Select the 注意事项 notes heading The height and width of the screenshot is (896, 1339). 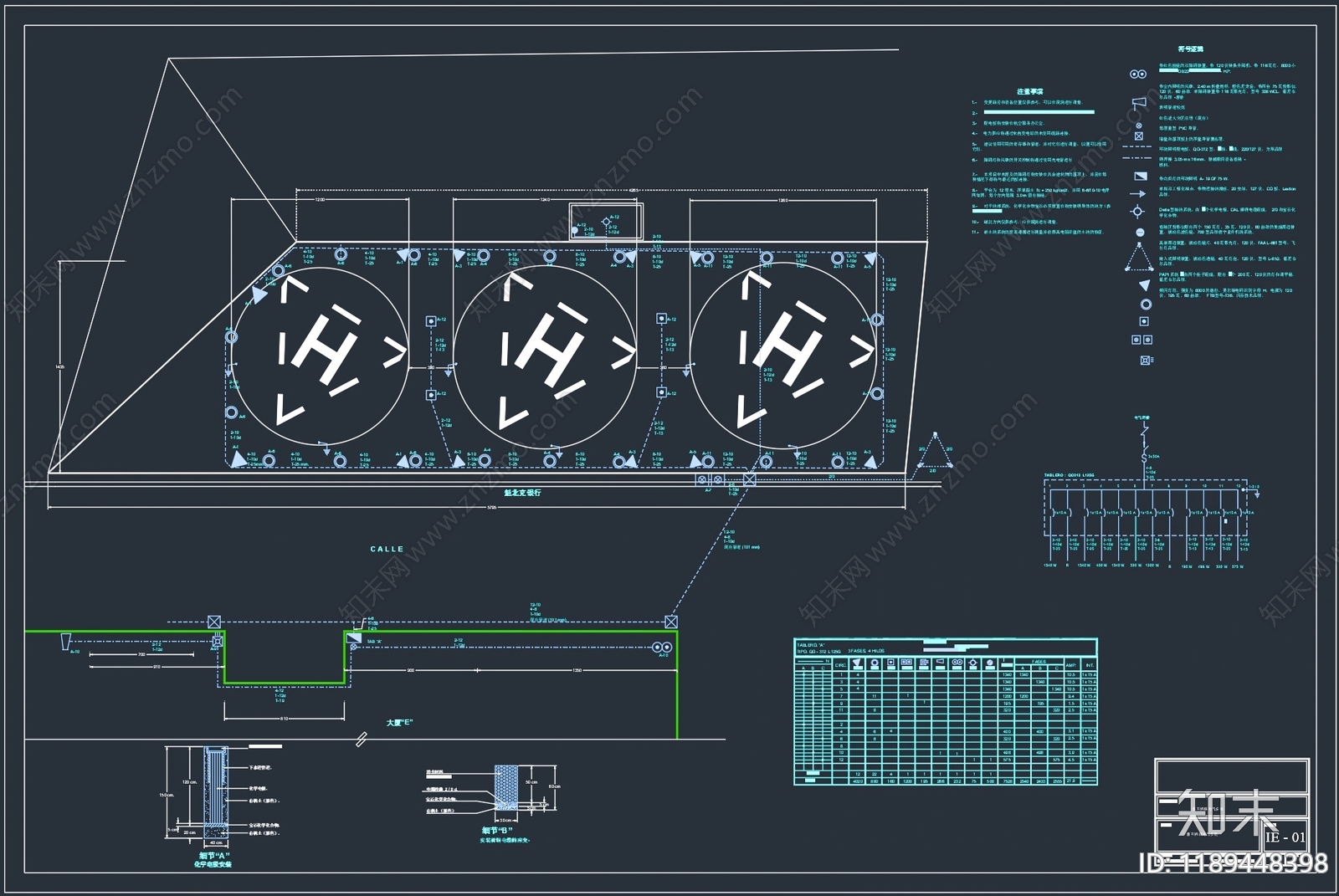(x=1030, y=91)
